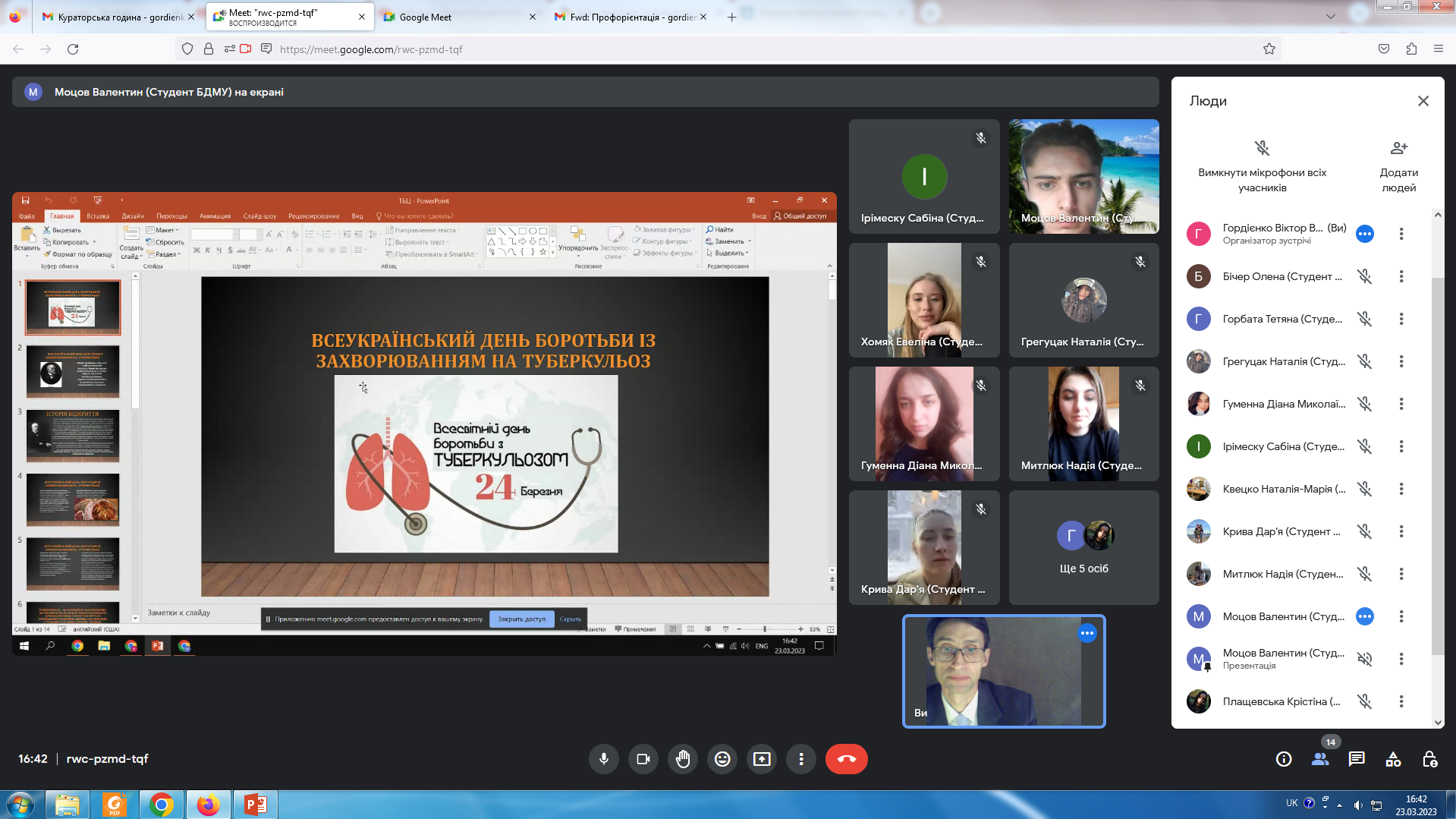This screenshot has height=819, width=1456.
Task: Open more options in Meet toolbar
Action: 801,759
